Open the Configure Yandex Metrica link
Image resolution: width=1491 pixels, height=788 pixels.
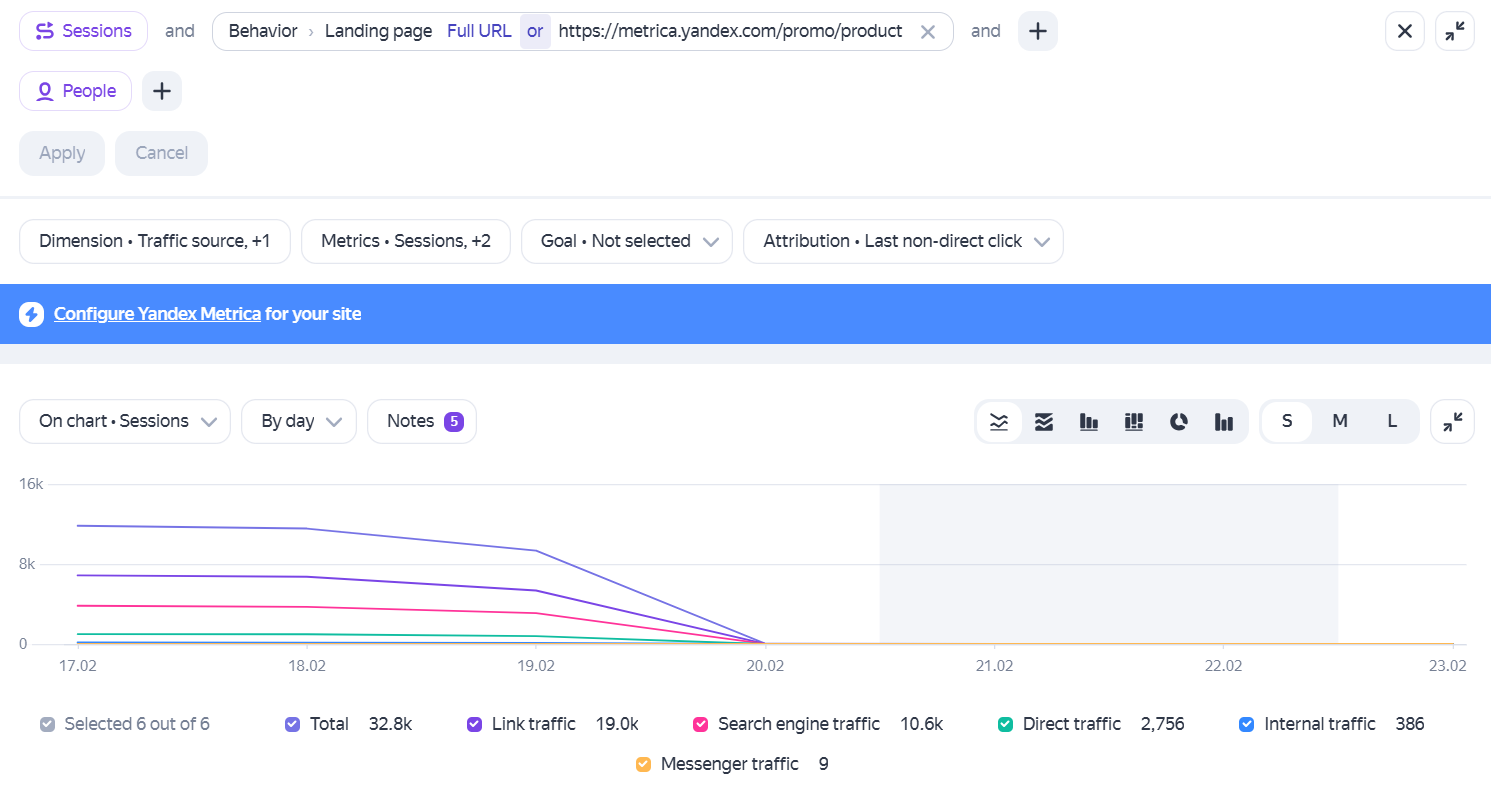tap(157, 314)
